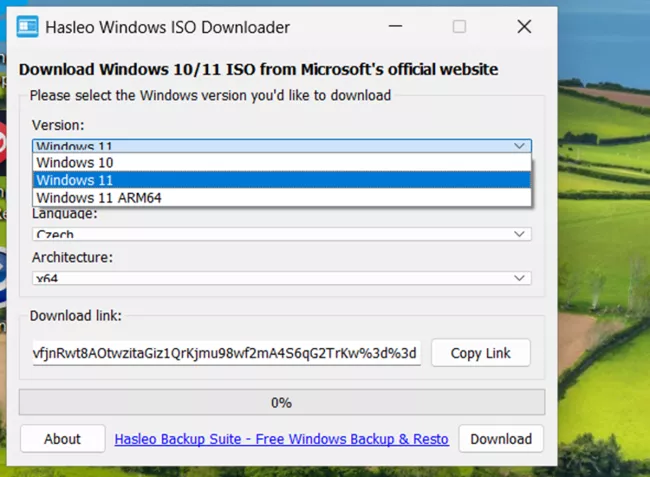Click the heading Download Windows 10/11 ISO

[259, 69]
